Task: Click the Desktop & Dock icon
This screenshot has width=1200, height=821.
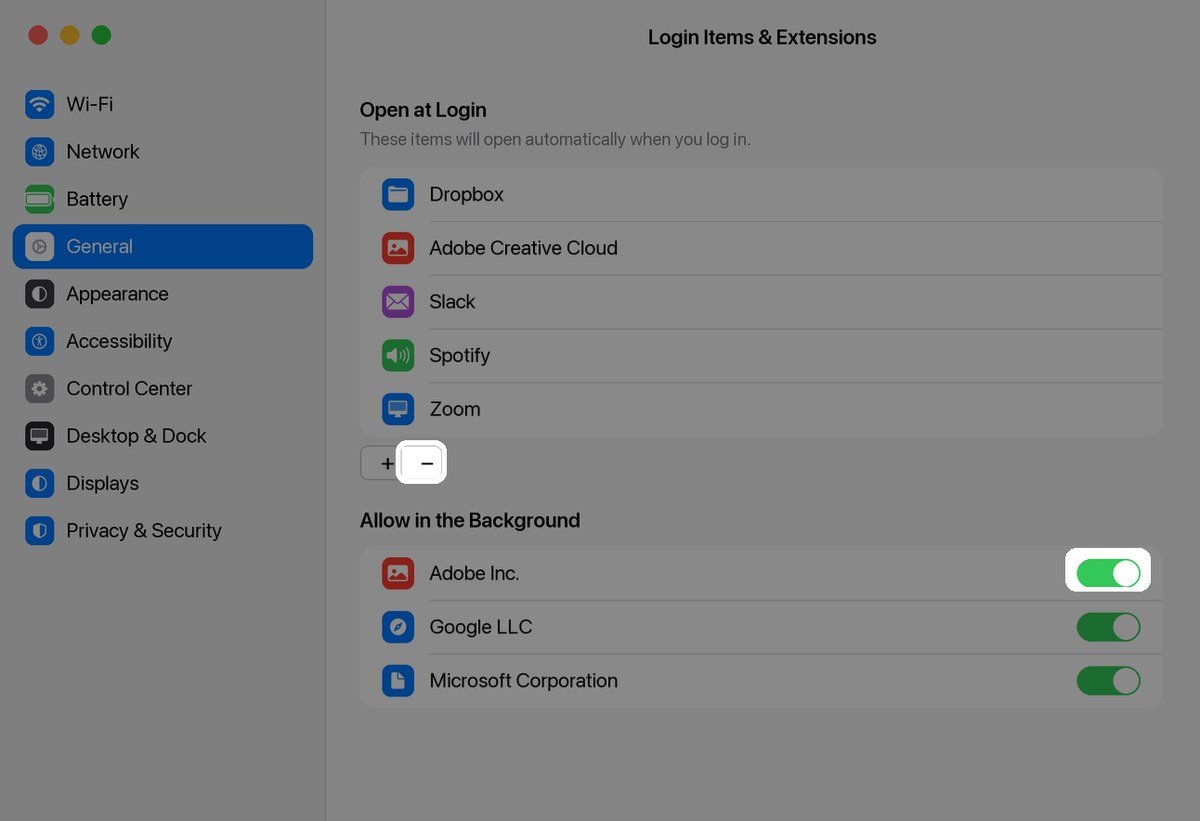Action: click(39, 436)
